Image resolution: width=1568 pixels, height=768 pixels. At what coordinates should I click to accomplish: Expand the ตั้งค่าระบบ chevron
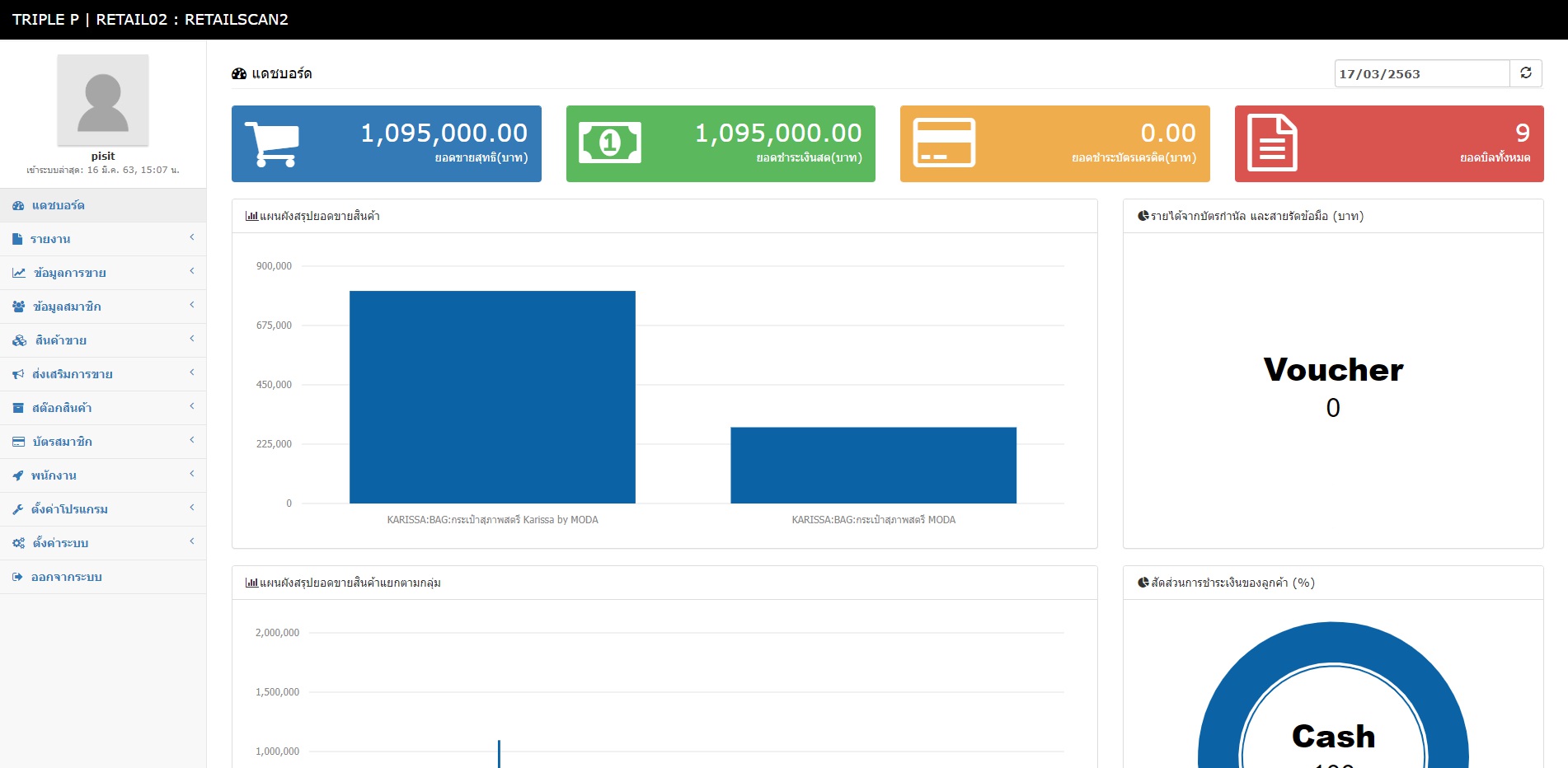tap(192, 541)
